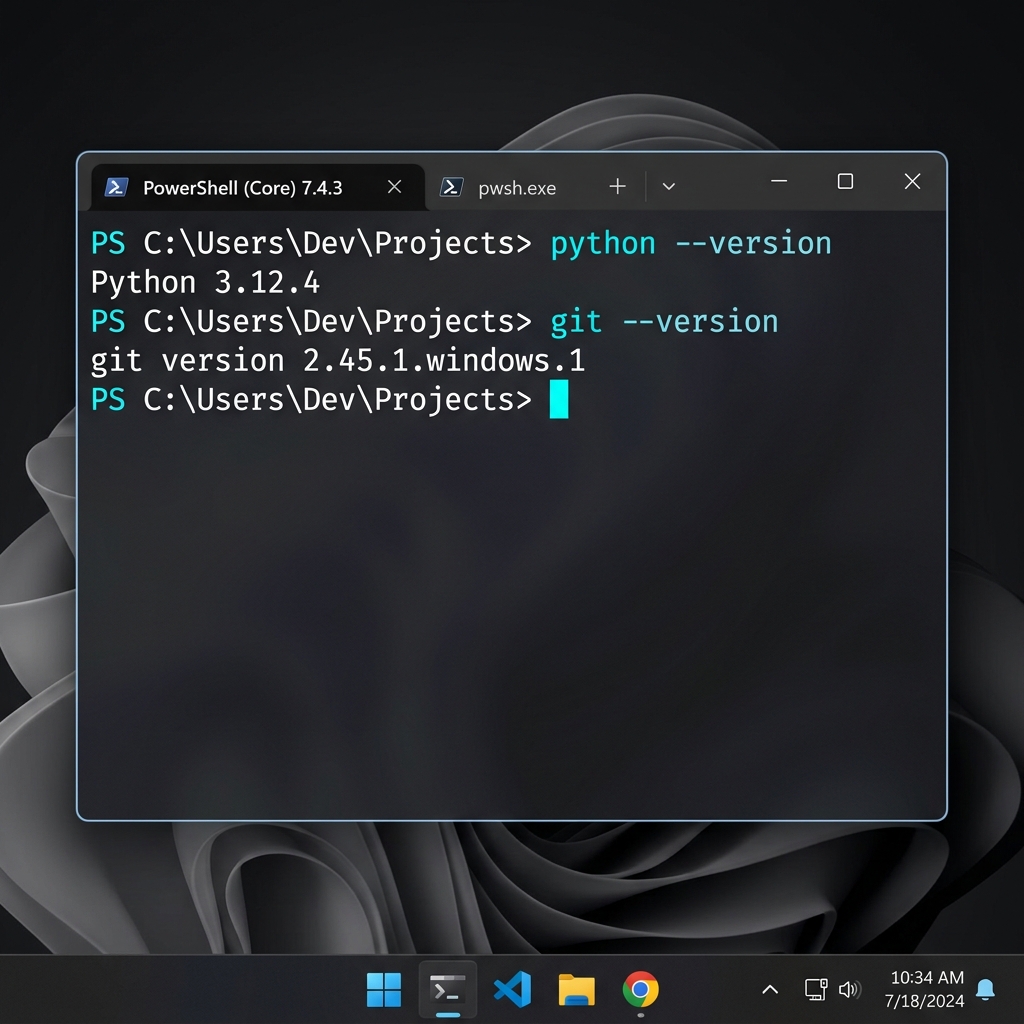The height and width of the screenshot is (1024, 1024).
Task: Close the PowerShell (Core) 7.4.3 tab
Action: click(394, 187)
